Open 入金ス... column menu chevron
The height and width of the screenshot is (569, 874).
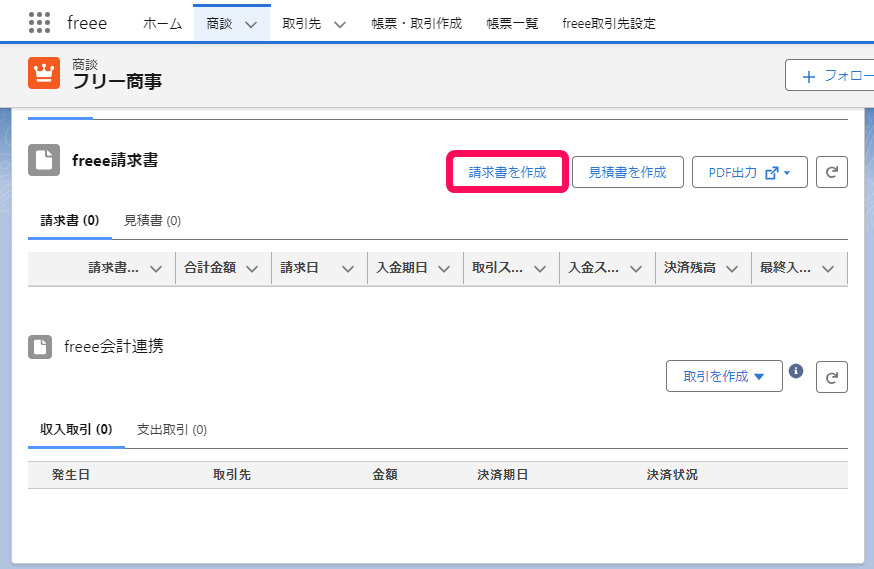click(635, 269)
